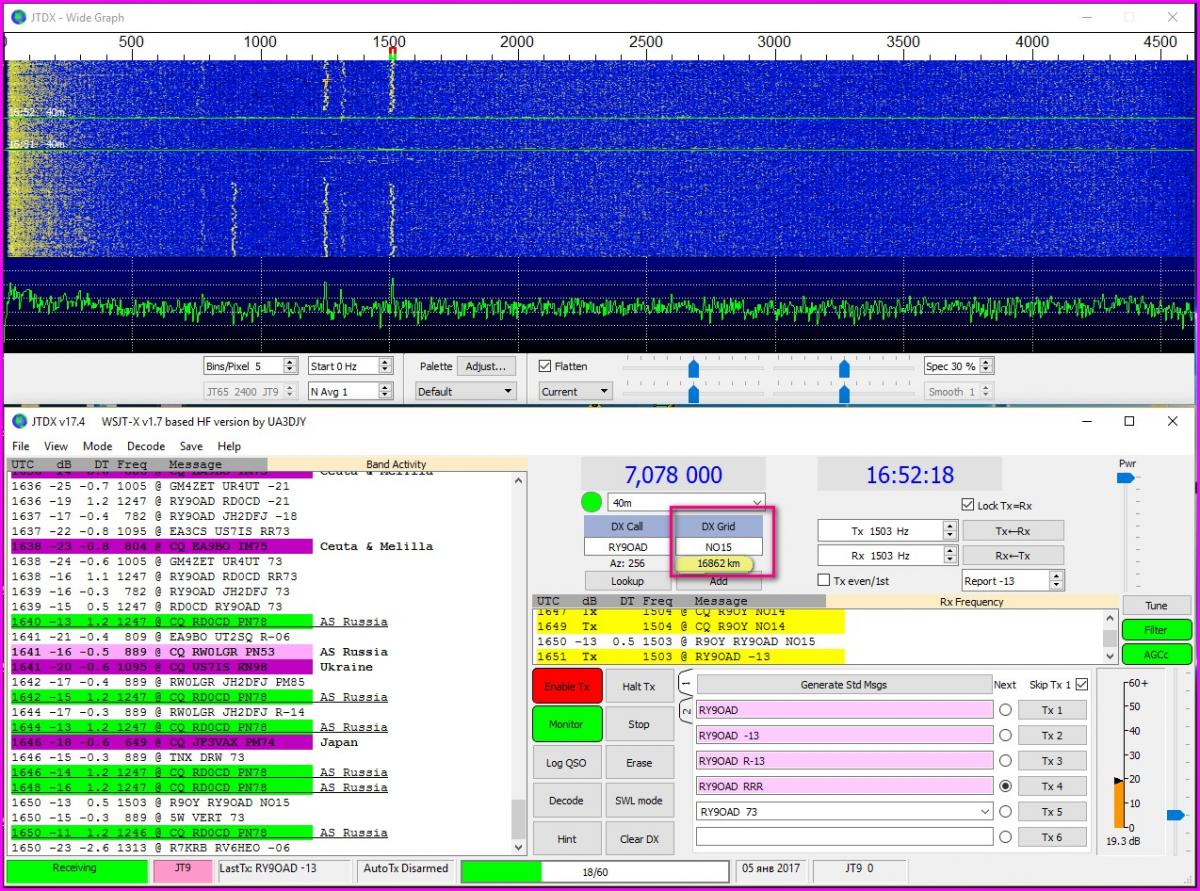The image size is (1200, 891).
Task: Enable the Tx even/1st checkbox
Action: point(824,580)
